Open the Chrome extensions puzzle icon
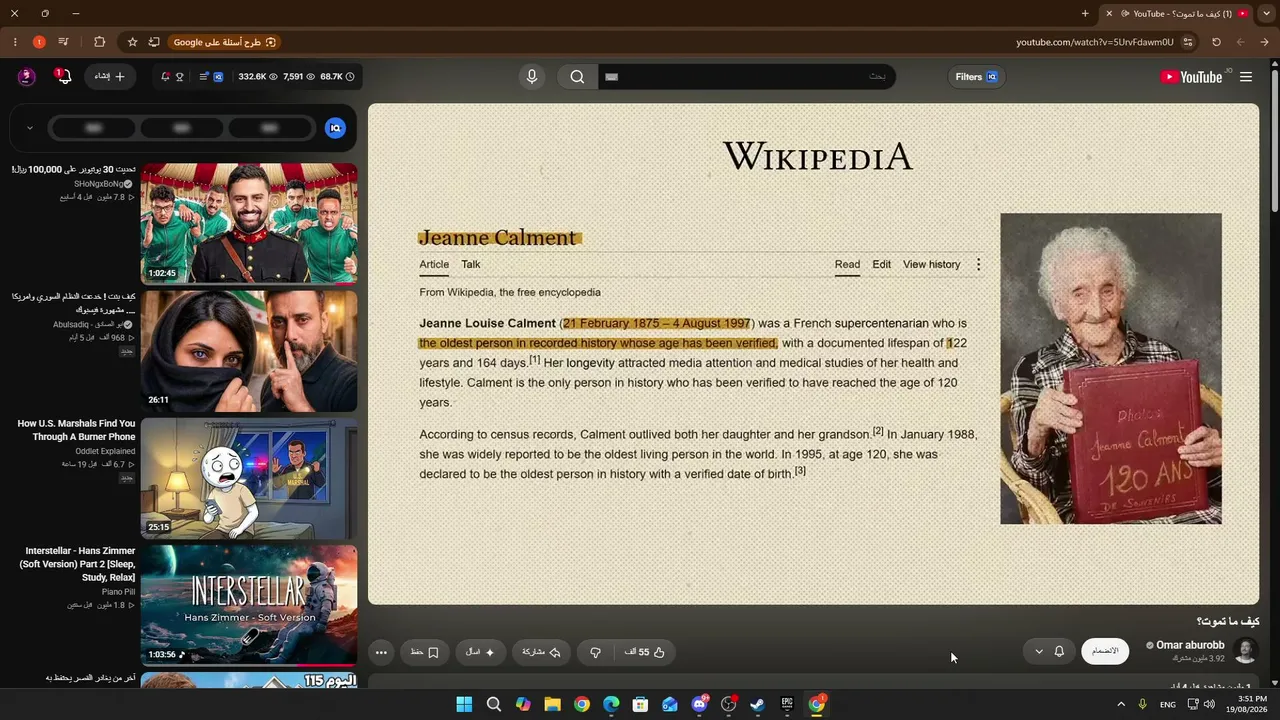The width and height of the screenshot is (1280, 720). tap(99, 42)
